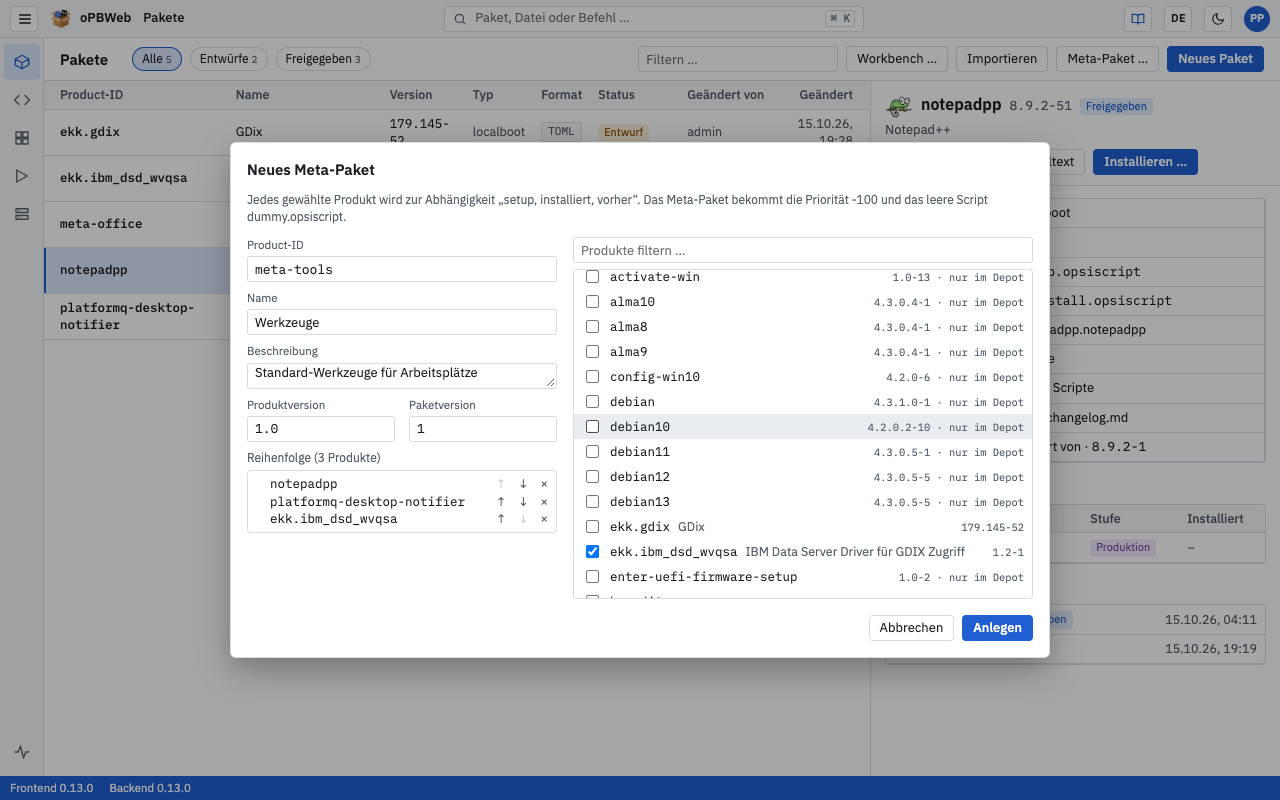This screenshot has height=800, width=1280.
Task: Click Anlegen to create meta package
Action: click(997, 628)
